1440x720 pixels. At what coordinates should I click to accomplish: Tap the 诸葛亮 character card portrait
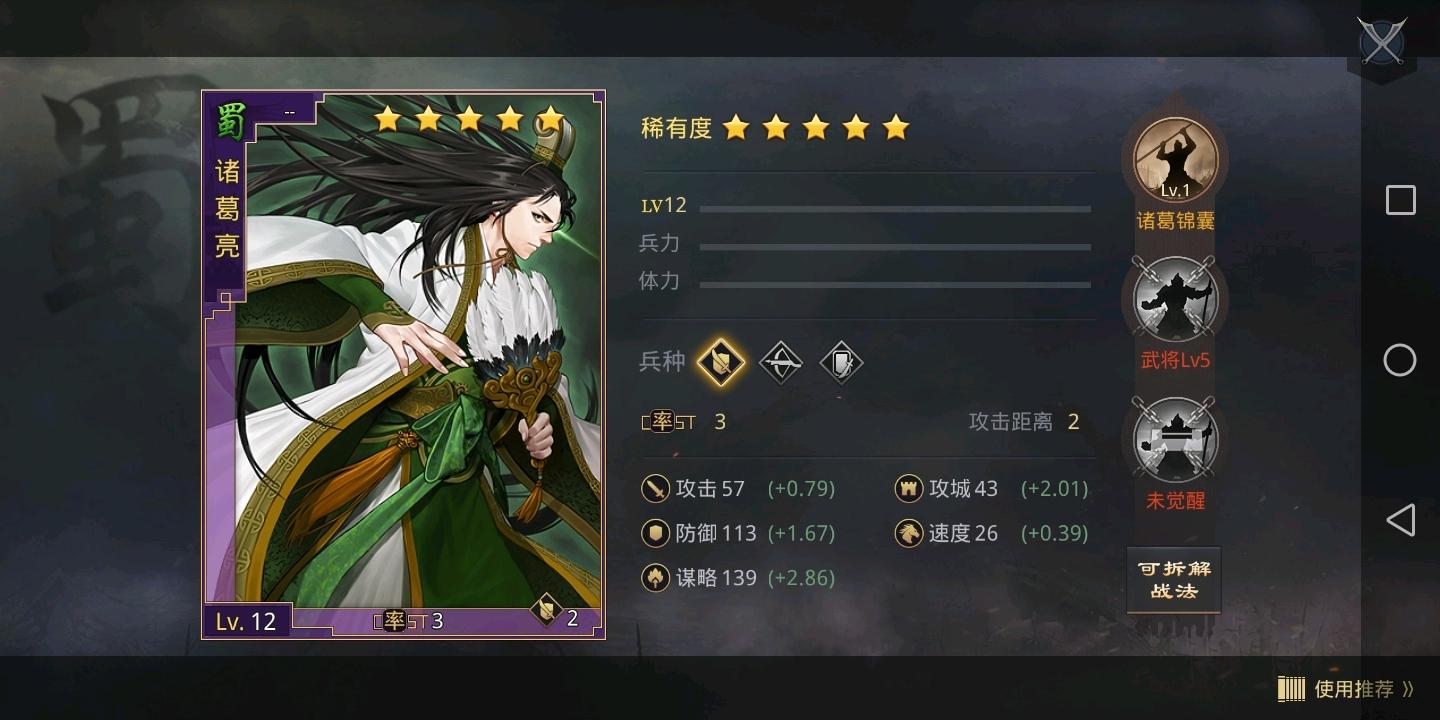[x=404, y=364]
